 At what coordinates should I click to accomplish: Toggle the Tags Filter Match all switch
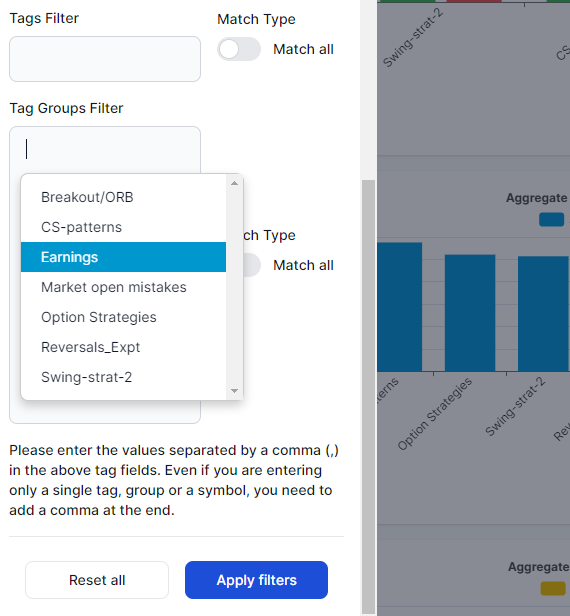click(x=239, y=50)
